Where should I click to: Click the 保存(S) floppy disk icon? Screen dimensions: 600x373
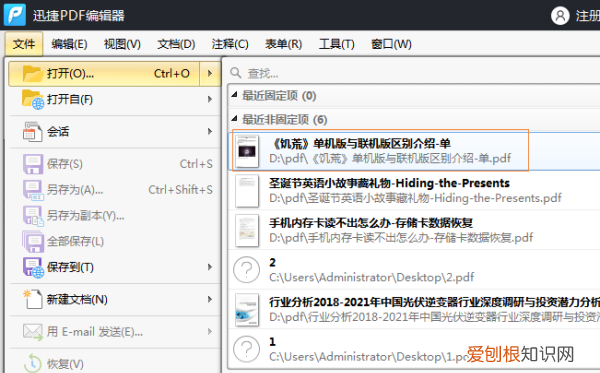[x=33, y=164]
